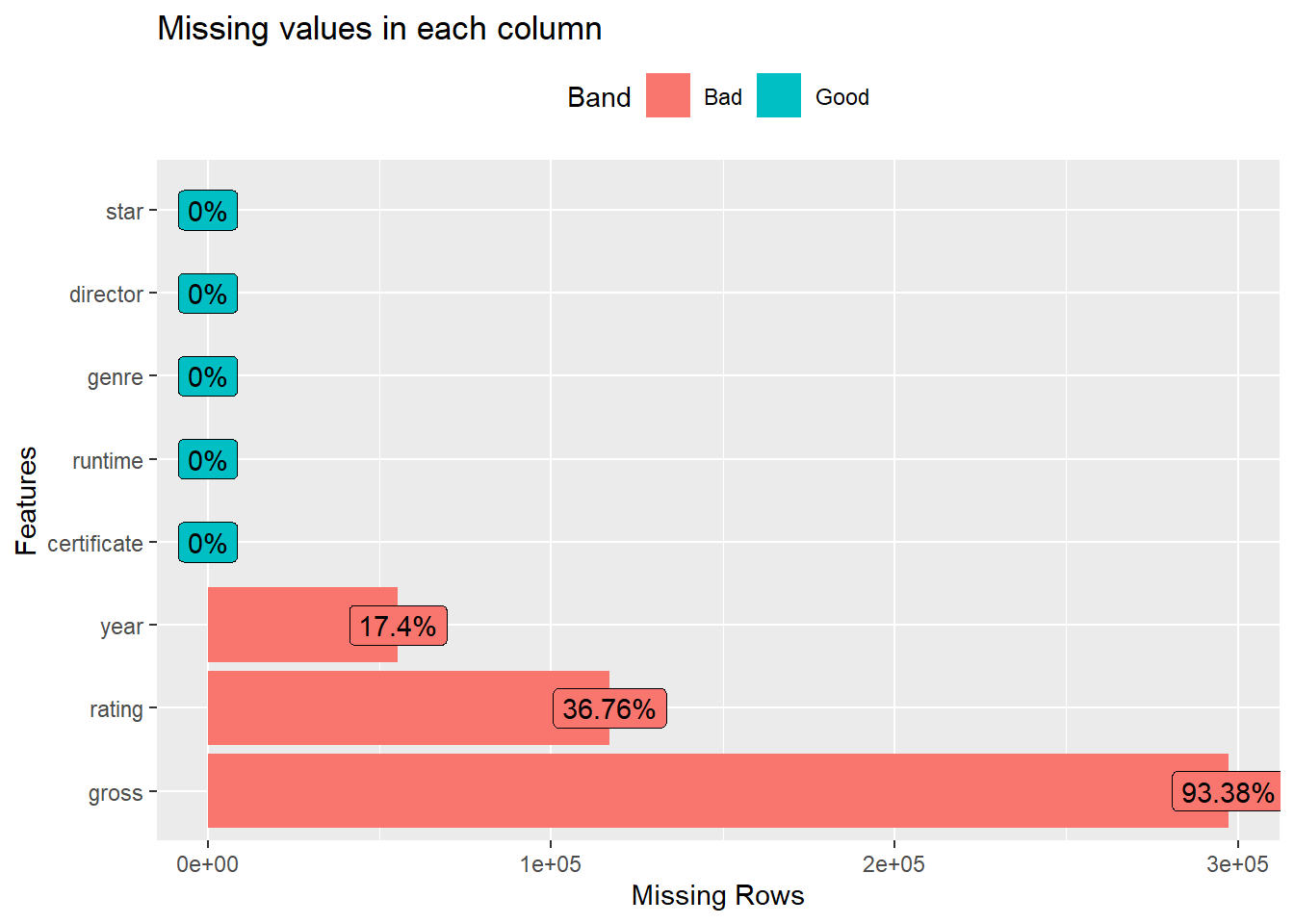Click the 2e+05 x-axis tick label
The image size is (1294, 924).
click(x=893, y=864)
